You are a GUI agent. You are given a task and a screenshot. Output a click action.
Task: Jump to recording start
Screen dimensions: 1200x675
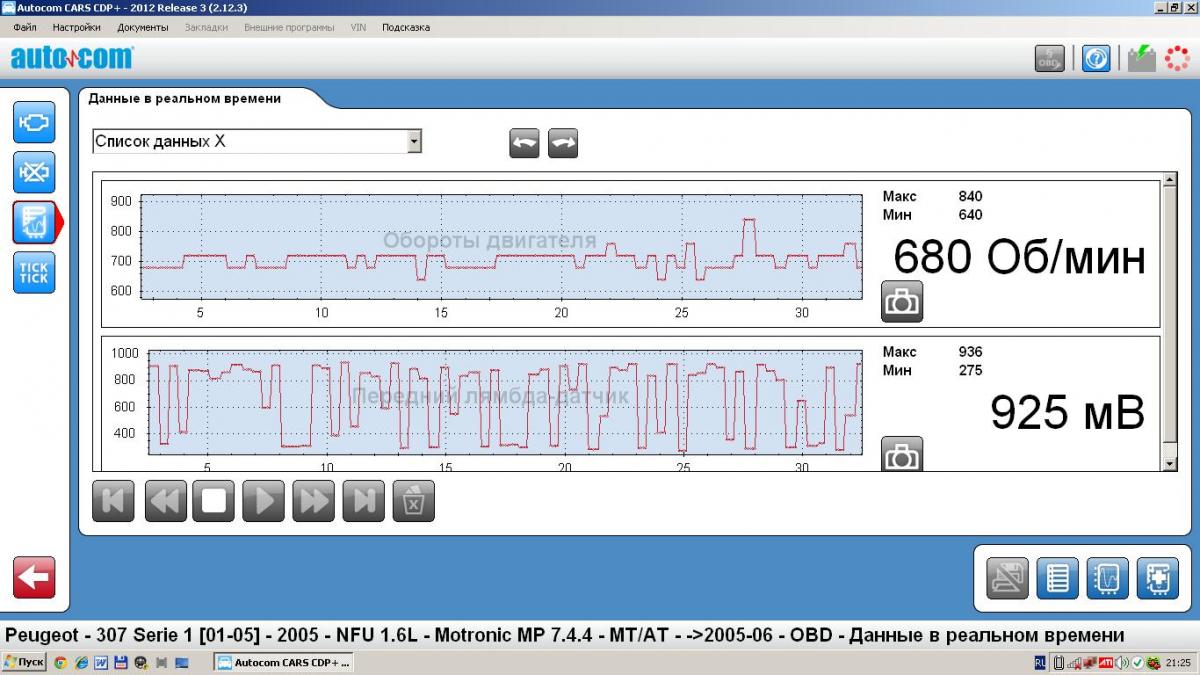(113, 501)
